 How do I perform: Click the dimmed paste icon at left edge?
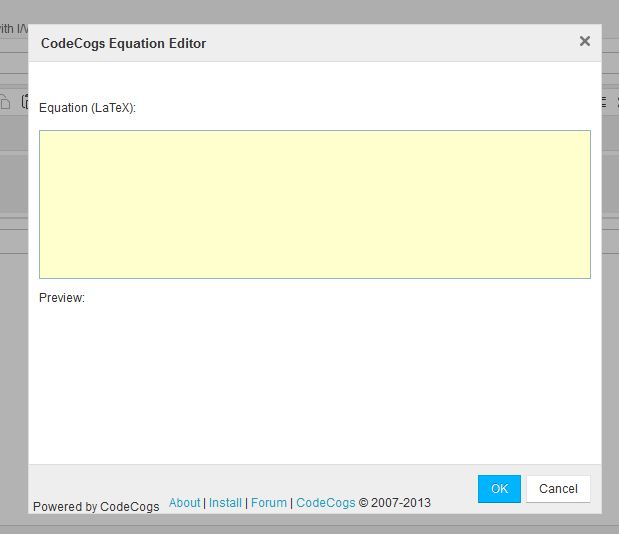[x=25, y=101]
